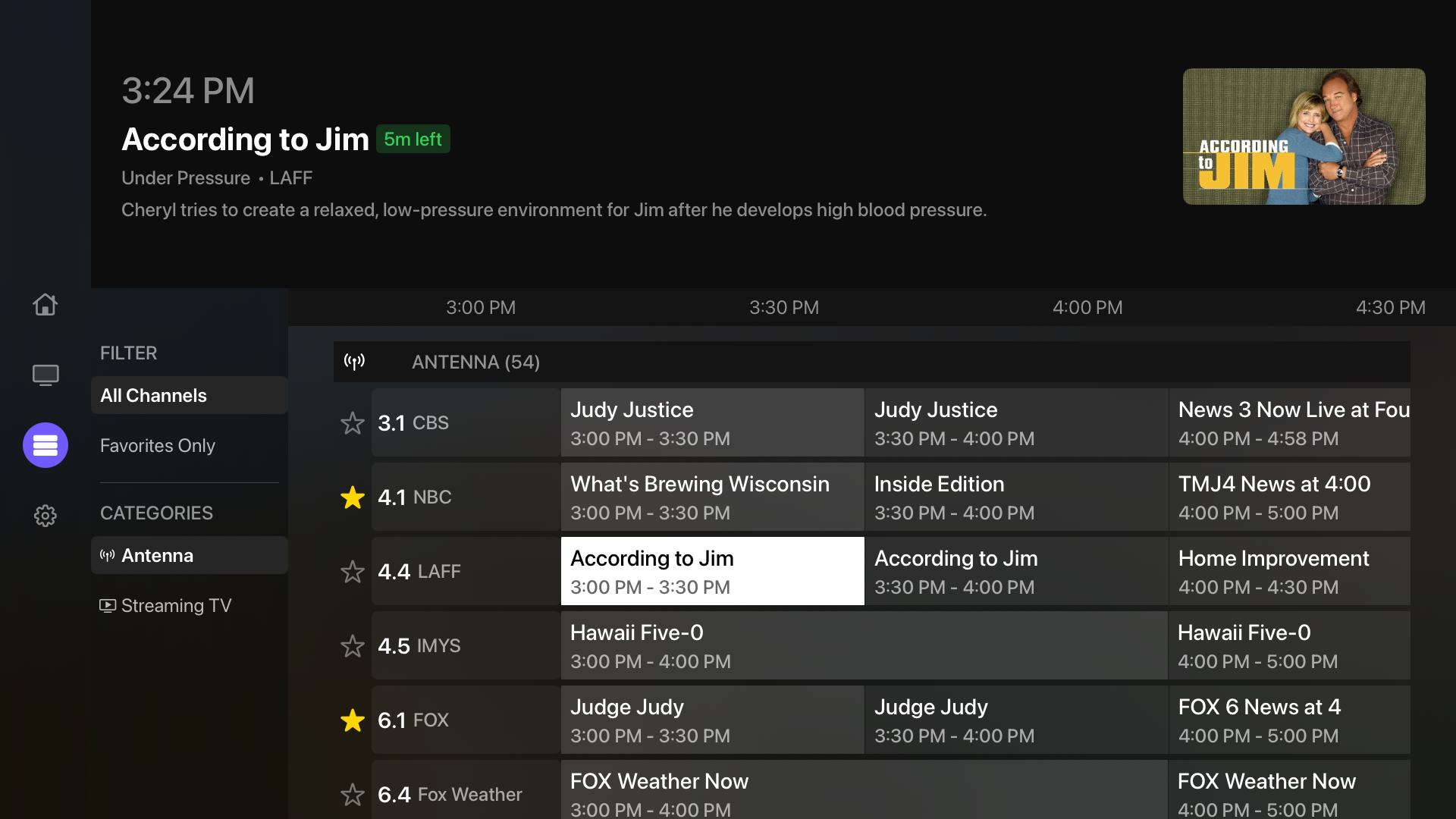Screen dimensions: 1456x819
Task: Favorite channel 3.1 CBS with star
Action: [x=353, y=423]
